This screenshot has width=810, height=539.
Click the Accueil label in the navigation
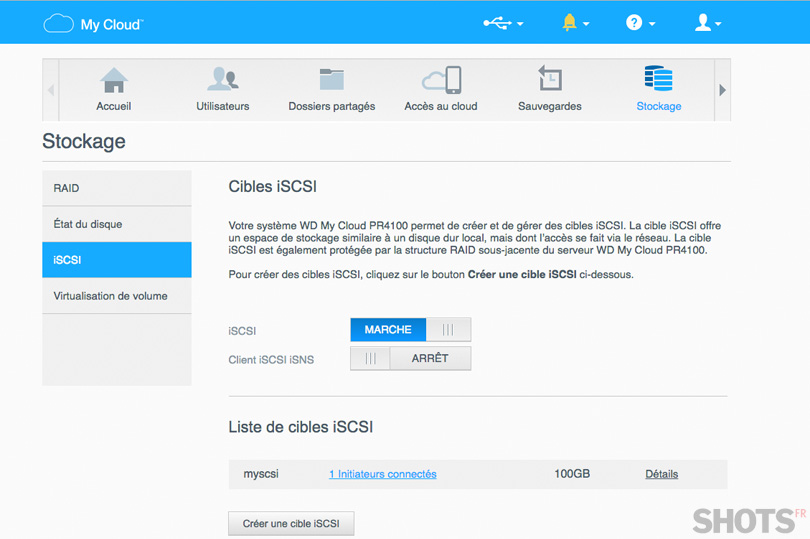[x=114, y=106]
